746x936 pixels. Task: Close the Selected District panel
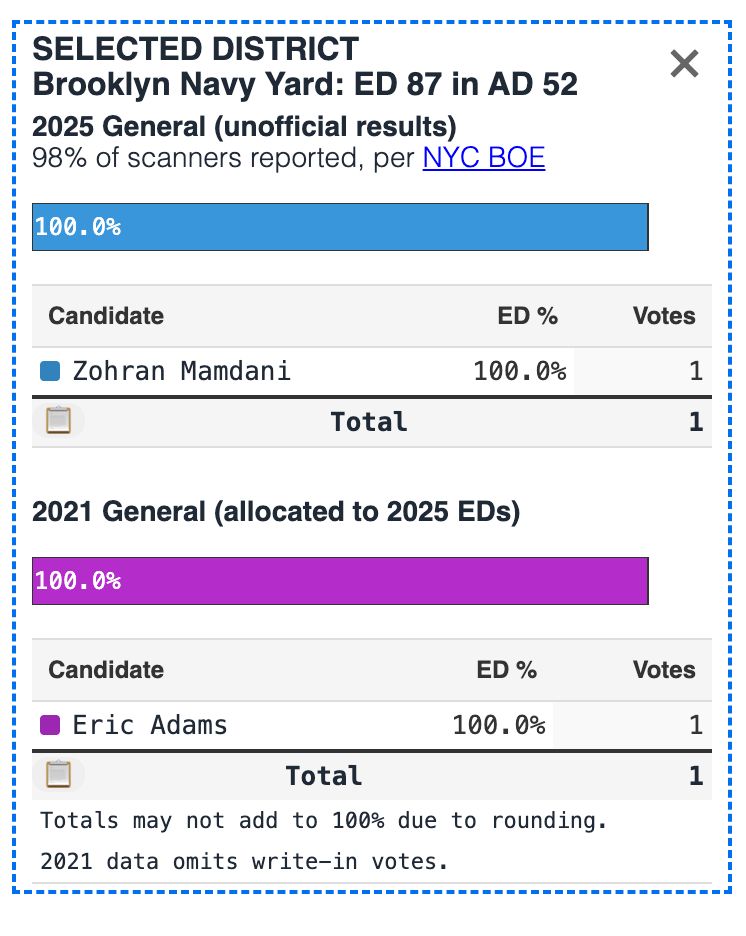point(684,65)
